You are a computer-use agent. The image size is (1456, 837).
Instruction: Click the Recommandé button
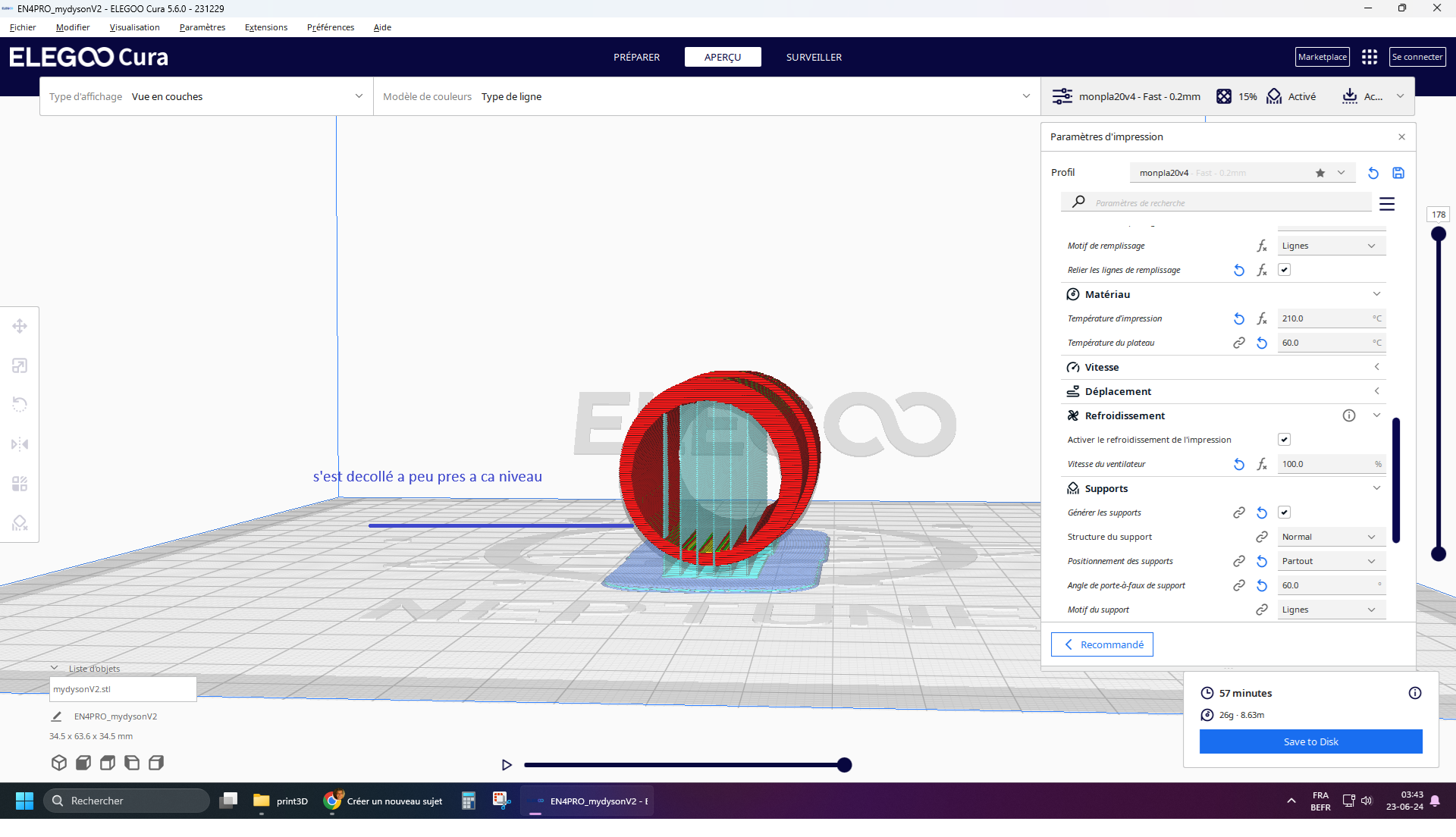(x=1102, y=644)
